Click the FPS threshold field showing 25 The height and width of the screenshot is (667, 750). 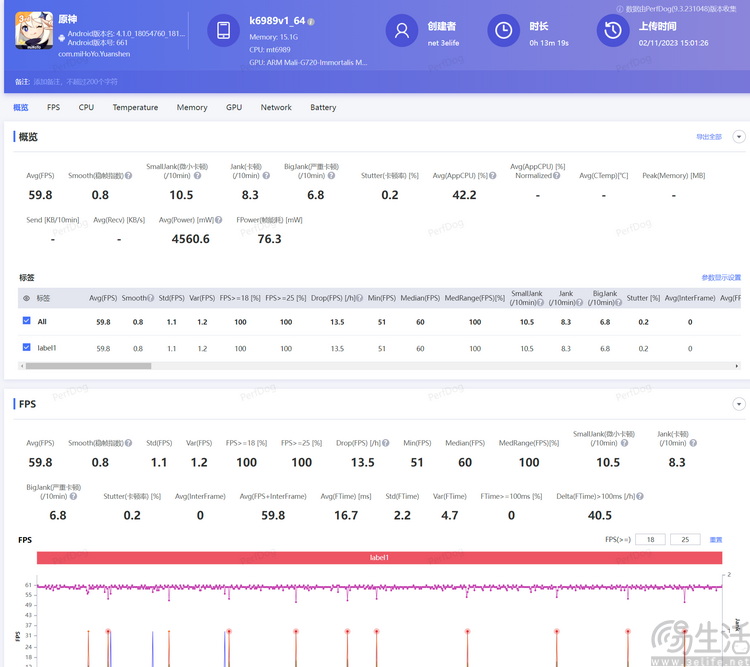coord(685,540)
